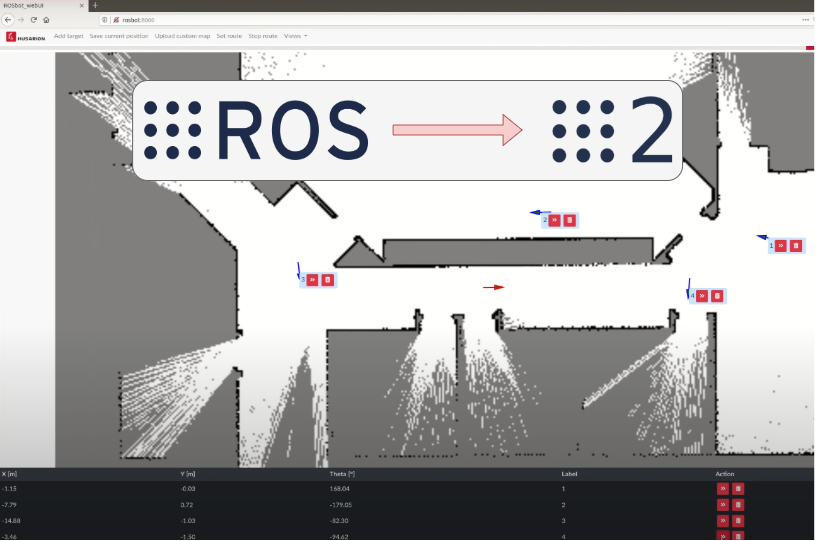Open the Views dropdown menu
816x541 pixels.
(295, 36)
